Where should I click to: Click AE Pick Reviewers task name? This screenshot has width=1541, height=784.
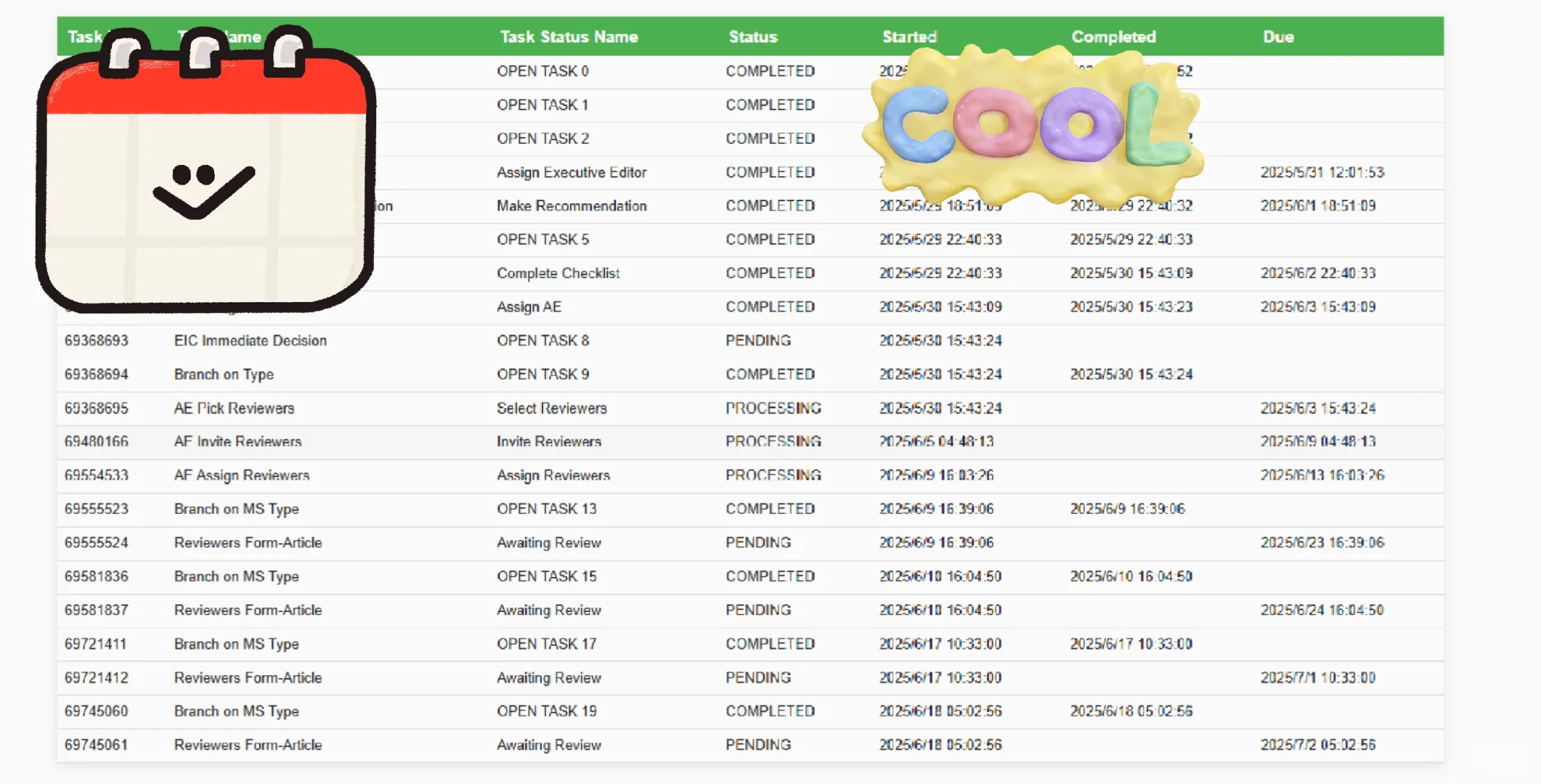(234, 408)
